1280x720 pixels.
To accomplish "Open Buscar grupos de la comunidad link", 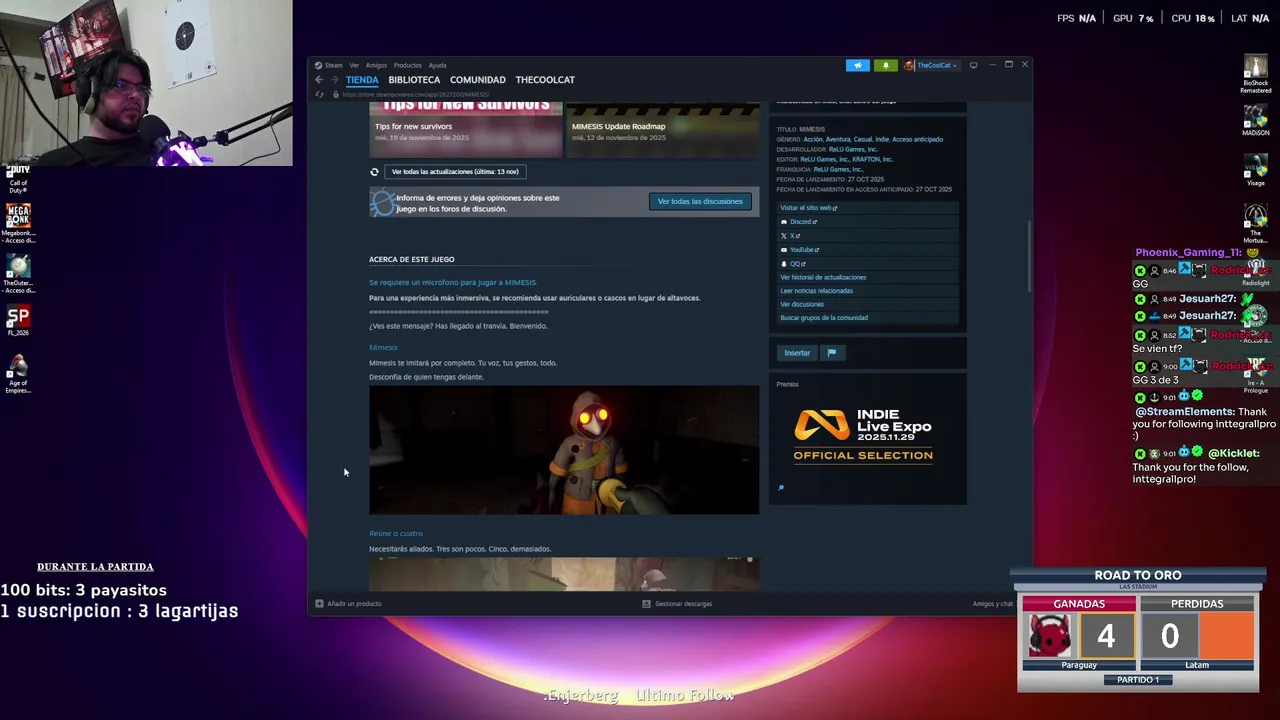I will (x=824, y=318).
